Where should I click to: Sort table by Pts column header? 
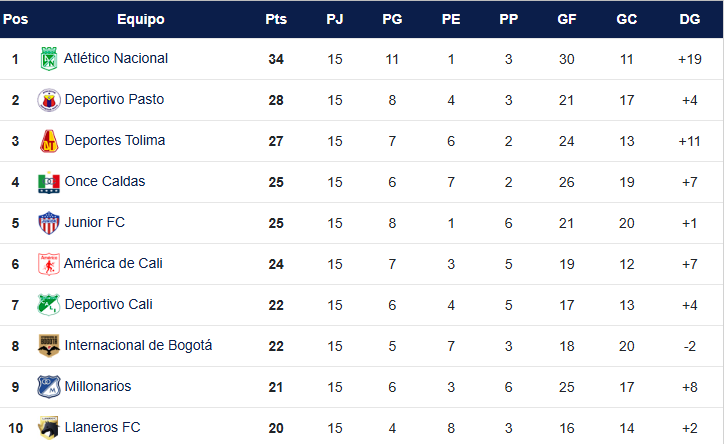276,19
